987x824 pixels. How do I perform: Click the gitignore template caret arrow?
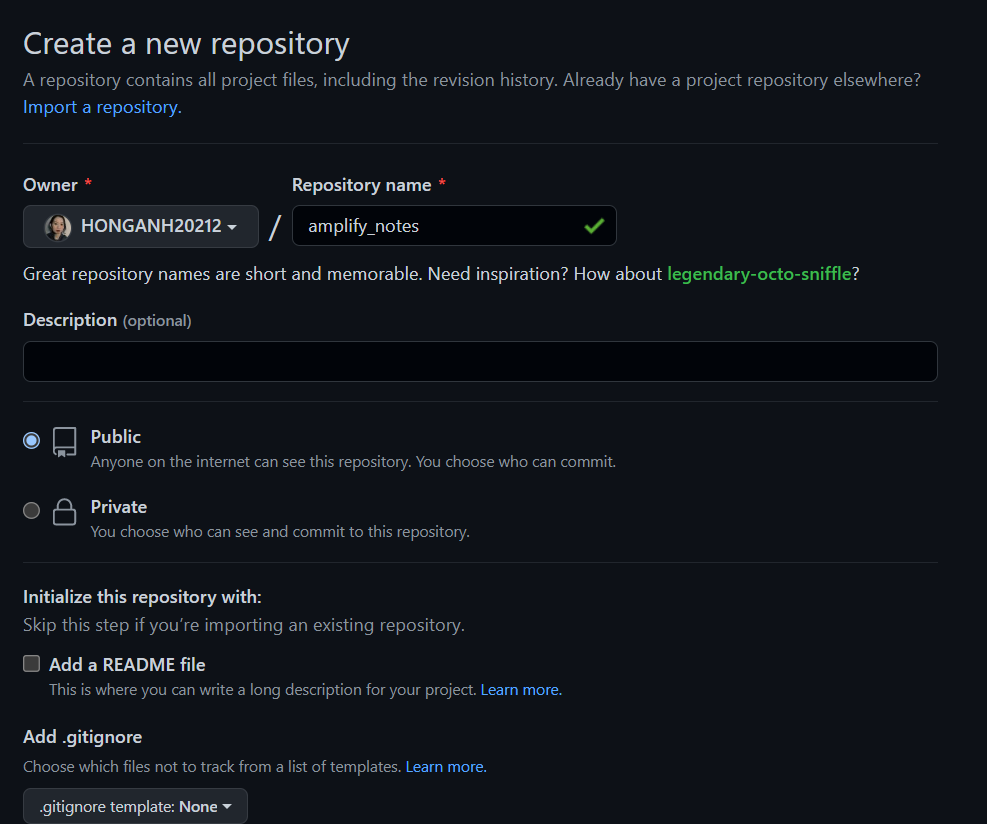227,806
